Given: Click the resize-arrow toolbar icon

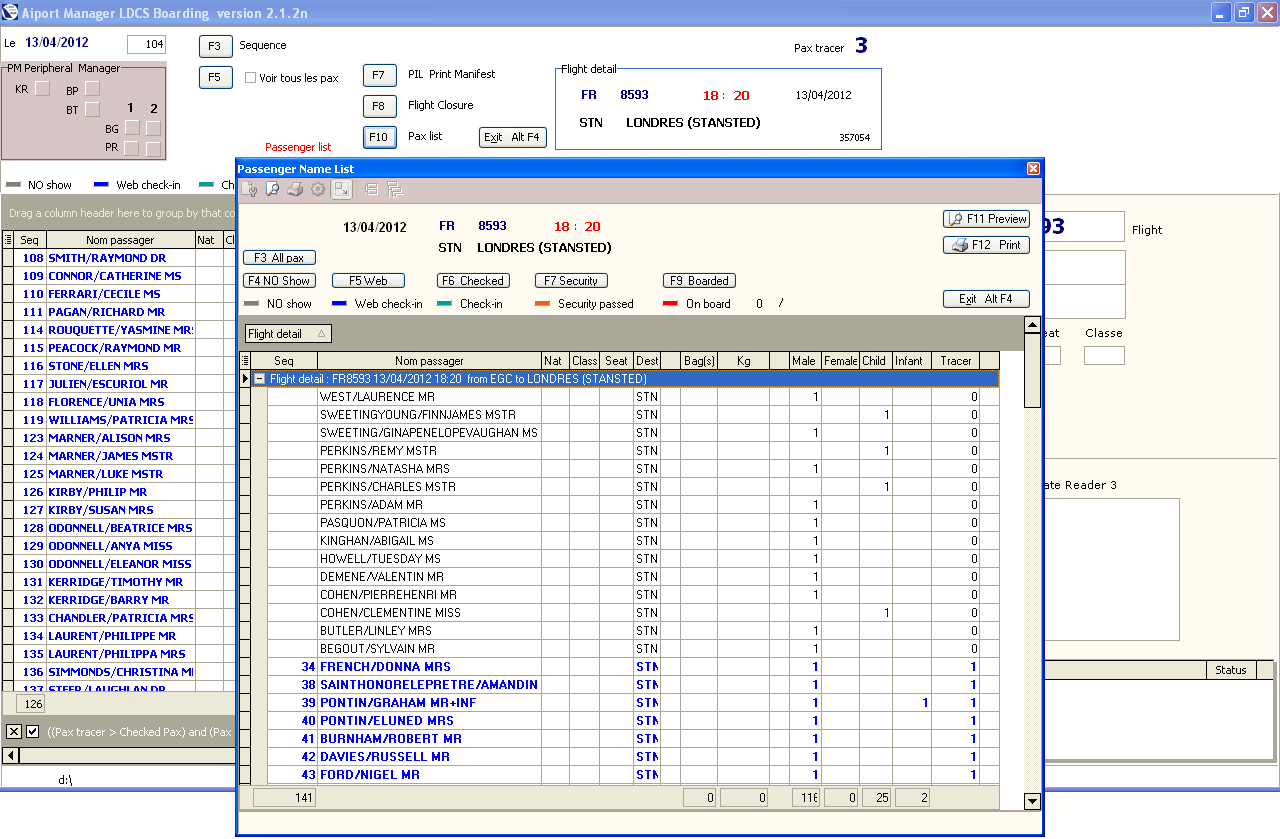Looking at the screenshot, I should click(x=342, y=189).
